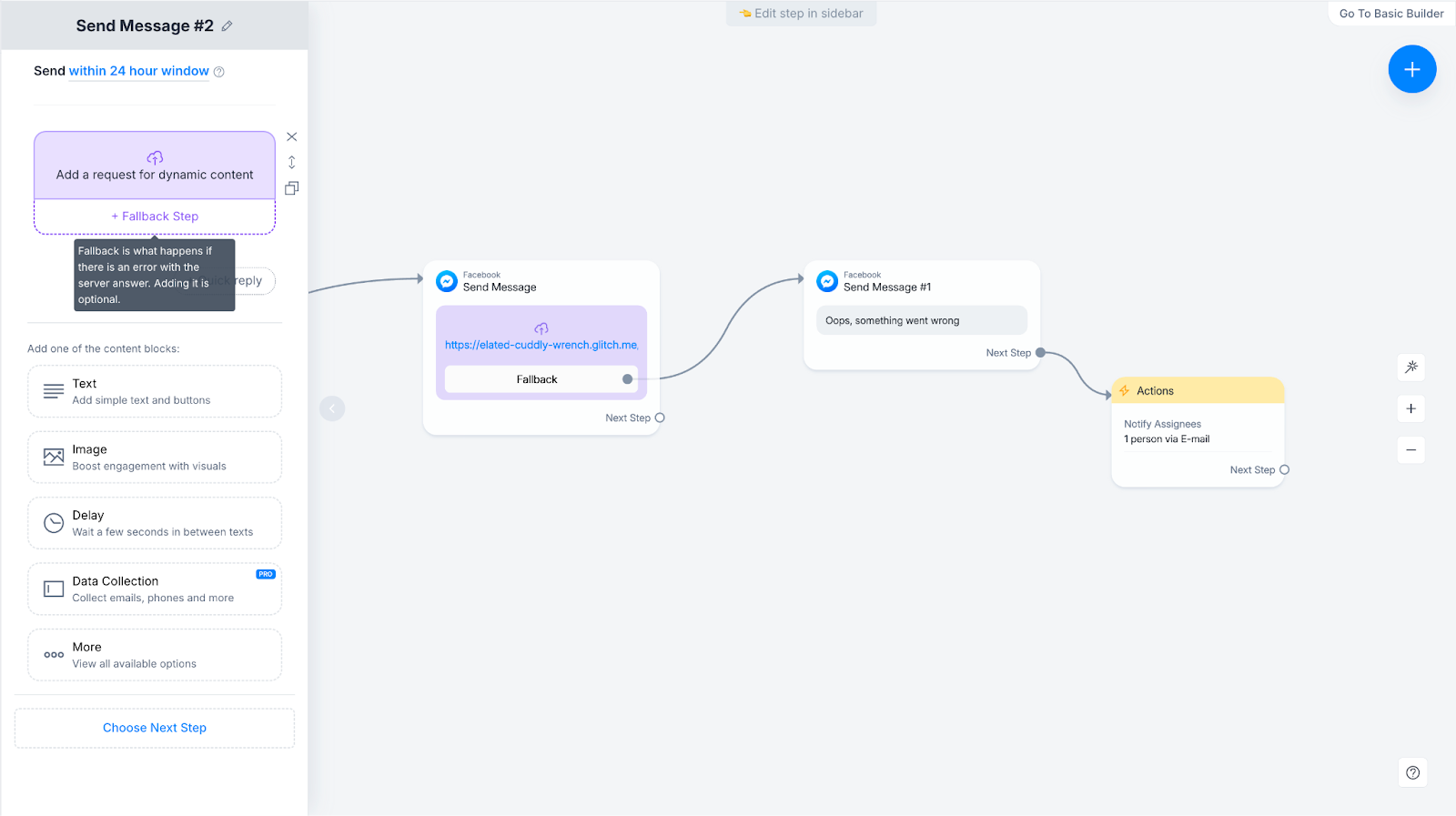Zoom in the flow canvas
The height and width of the screenshot is (816, 1456).
[x=1411, y=408]
